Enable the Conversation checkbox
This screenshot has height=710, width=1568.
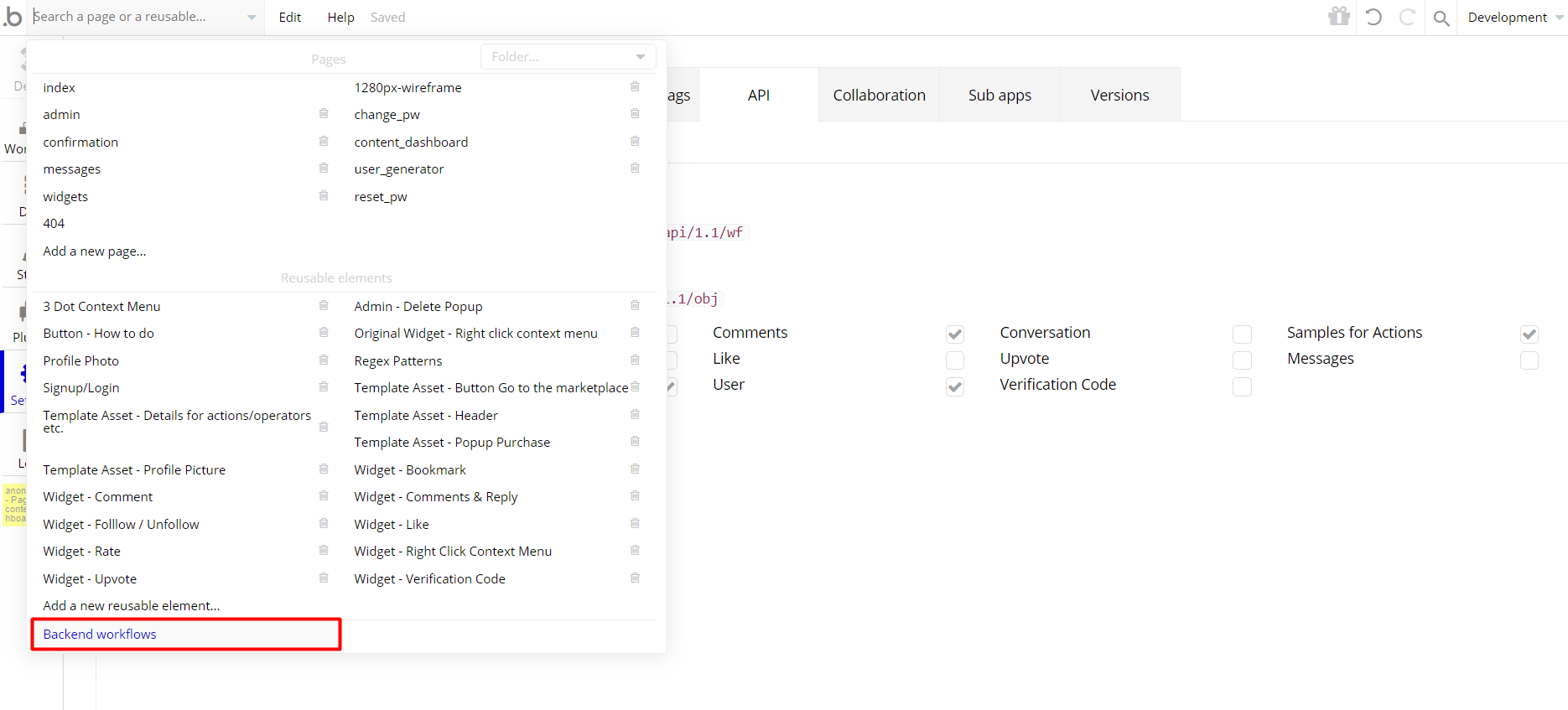tap(1242, 334)
